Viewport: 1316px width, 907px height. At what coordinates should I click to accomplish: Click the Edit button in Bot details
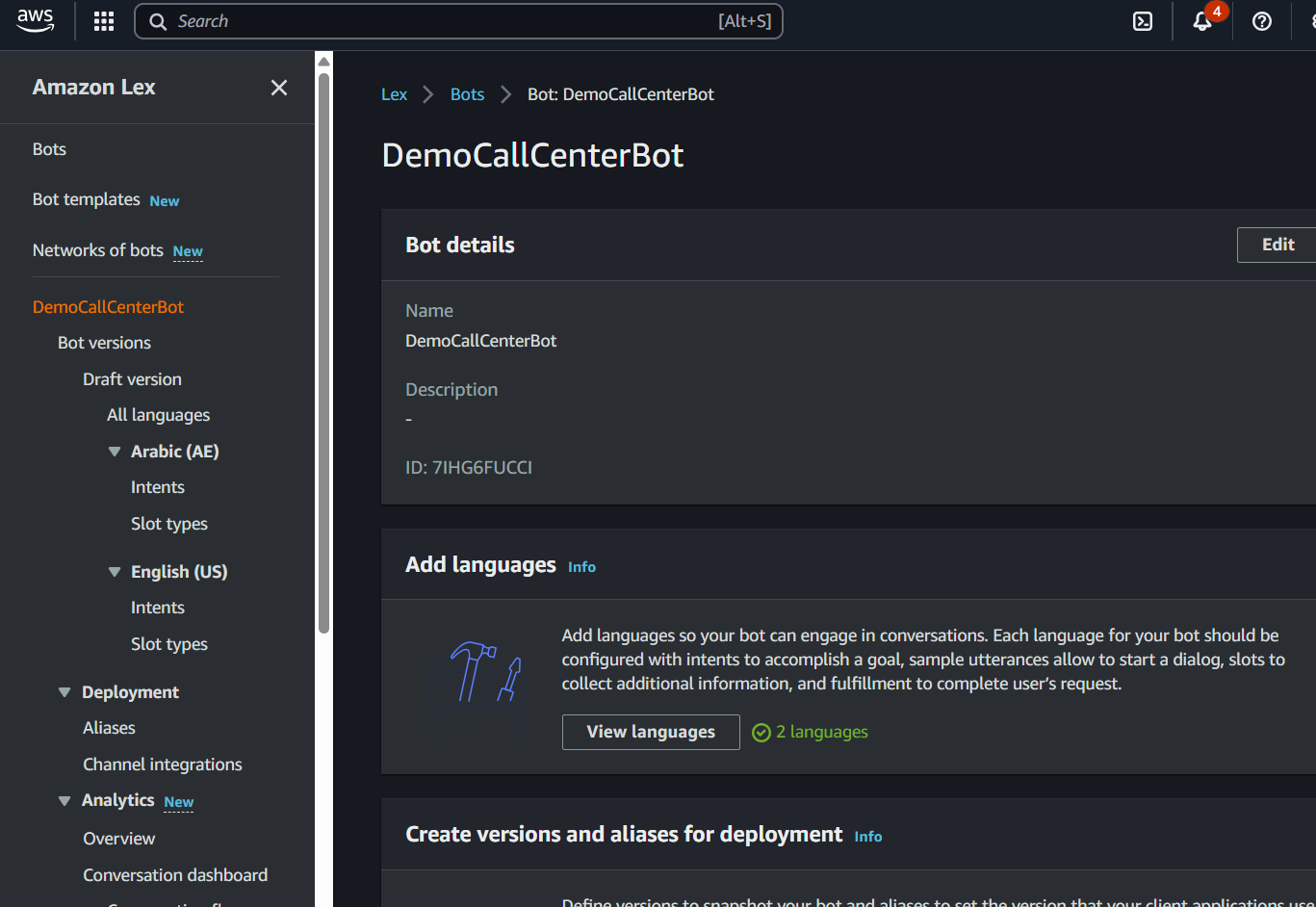click(x=1277, y=245)
